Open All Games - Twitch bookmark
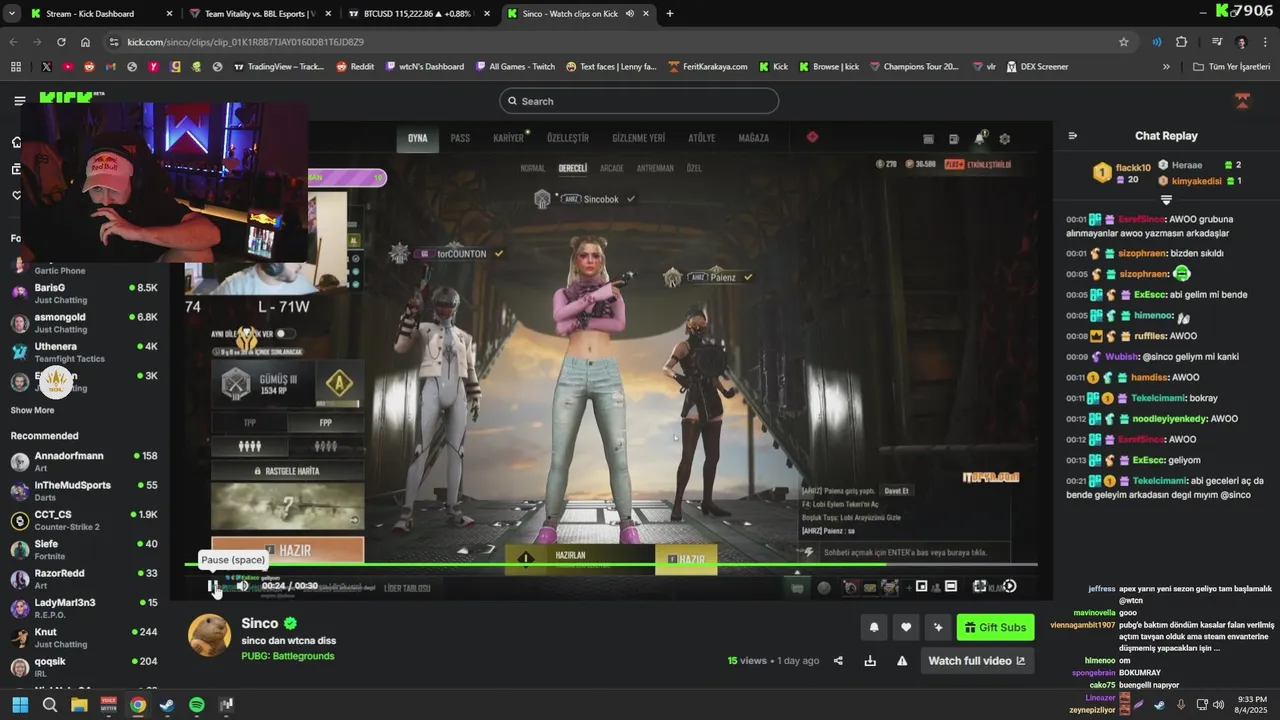 click(515, 67)
